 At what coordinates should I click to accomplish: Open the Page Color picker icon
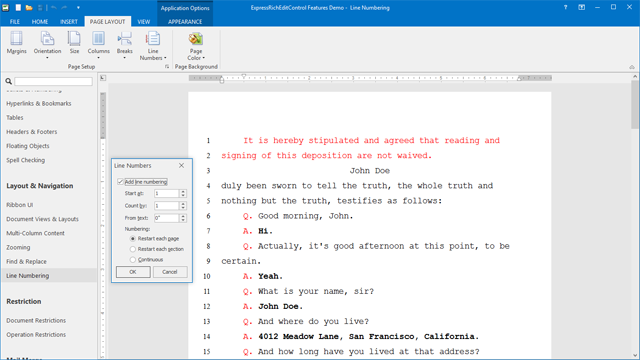[x=196, y=46]
